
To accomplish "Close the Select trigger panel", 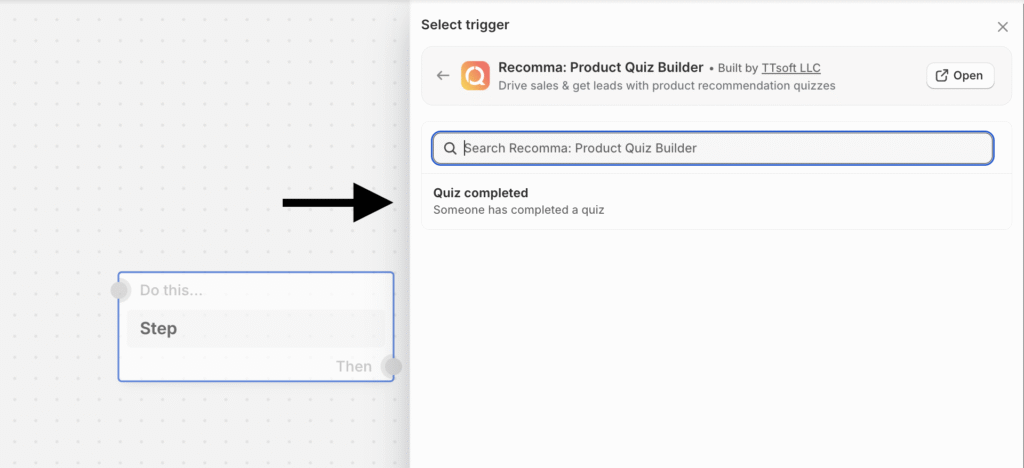I will pos(1002,27).
